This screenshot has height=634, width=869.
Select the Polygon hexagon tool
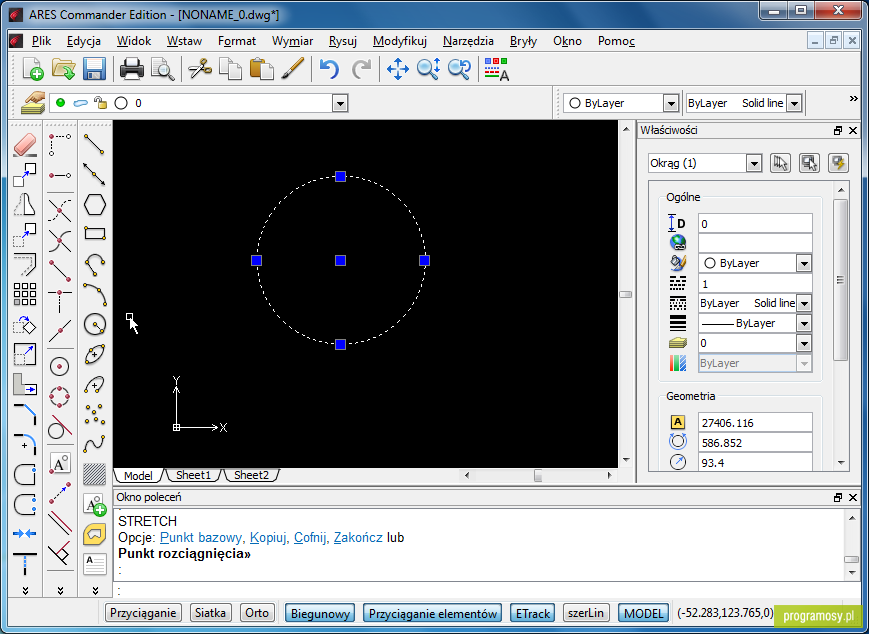[95, 204]
